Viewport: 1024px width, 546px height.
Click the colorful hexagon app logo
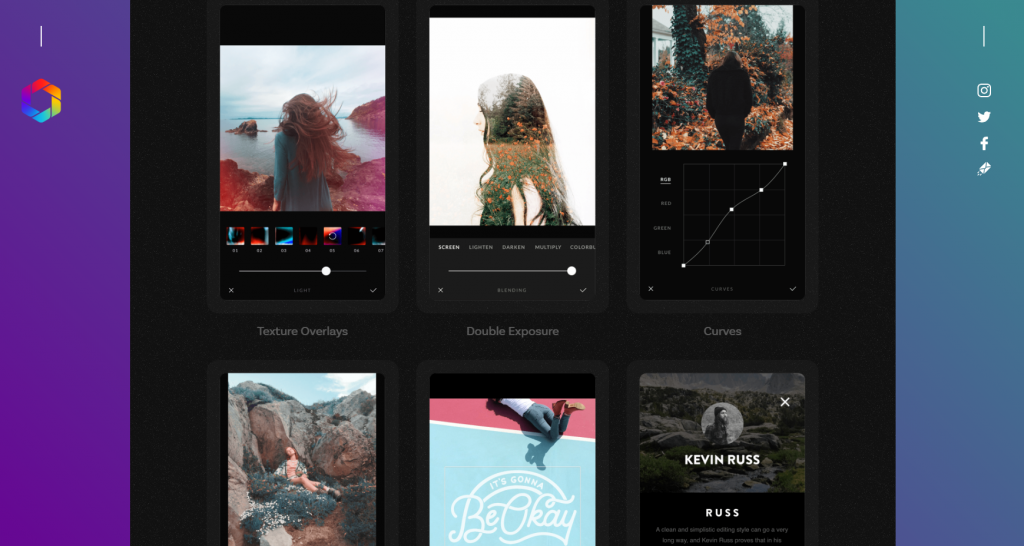(41, 101)
